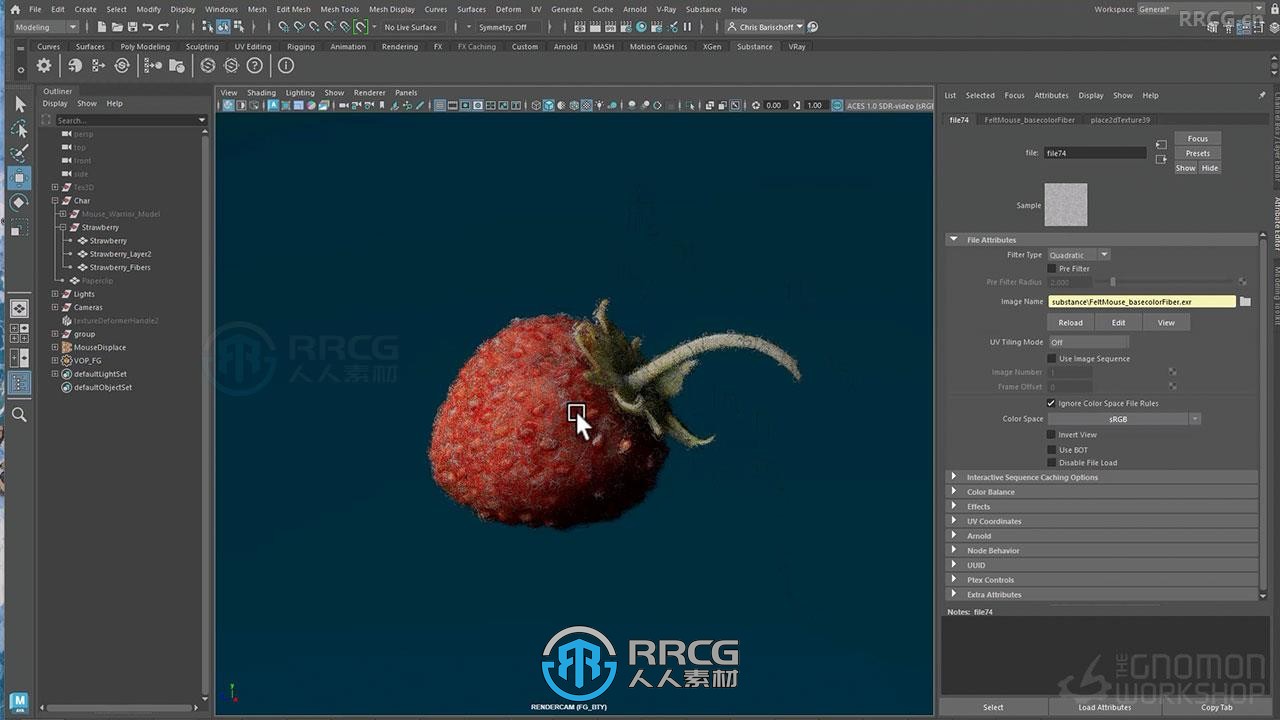Click the Presets button

(x=1198, y=153)
